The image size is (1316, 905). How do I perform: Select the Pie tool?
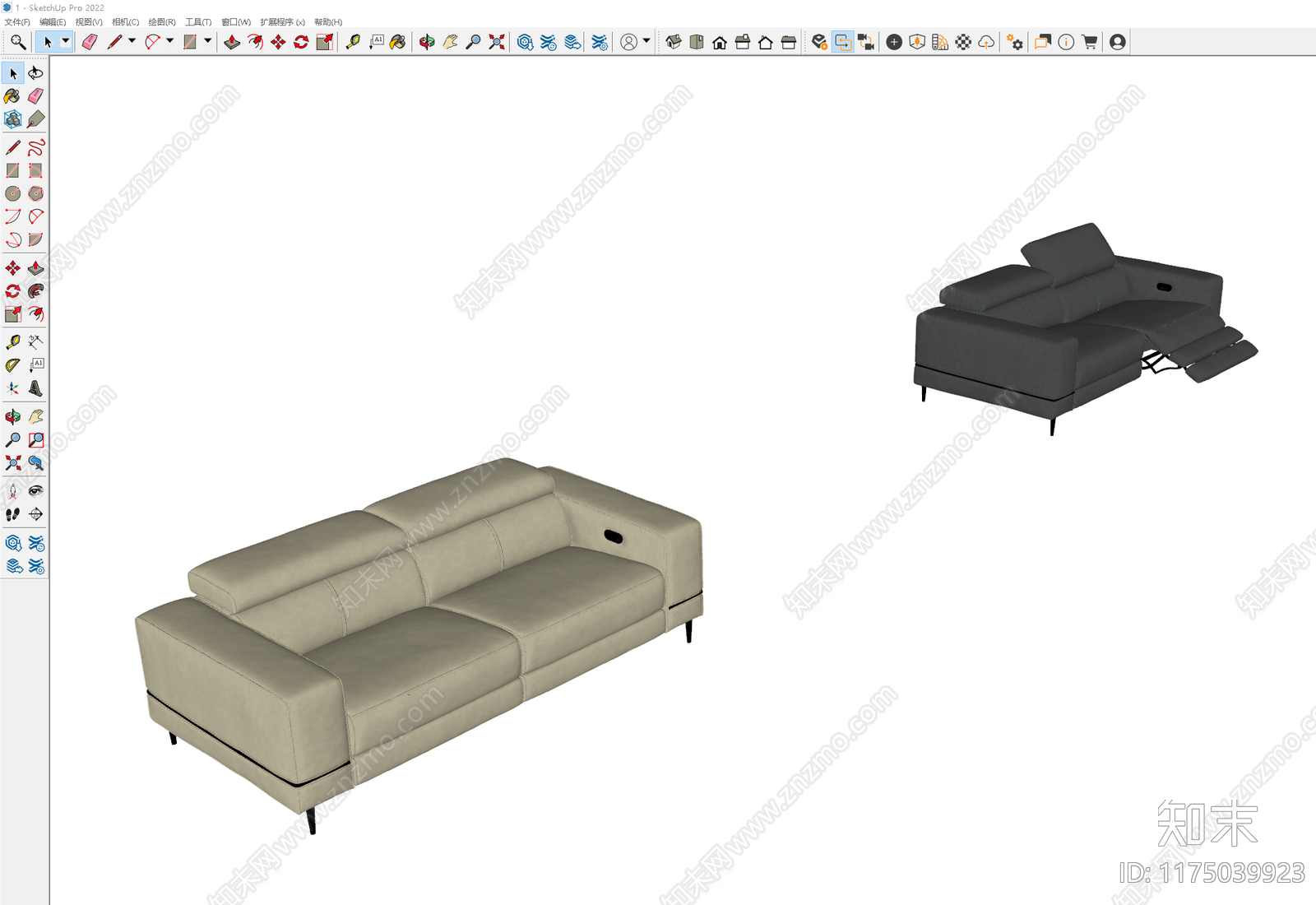35,239
